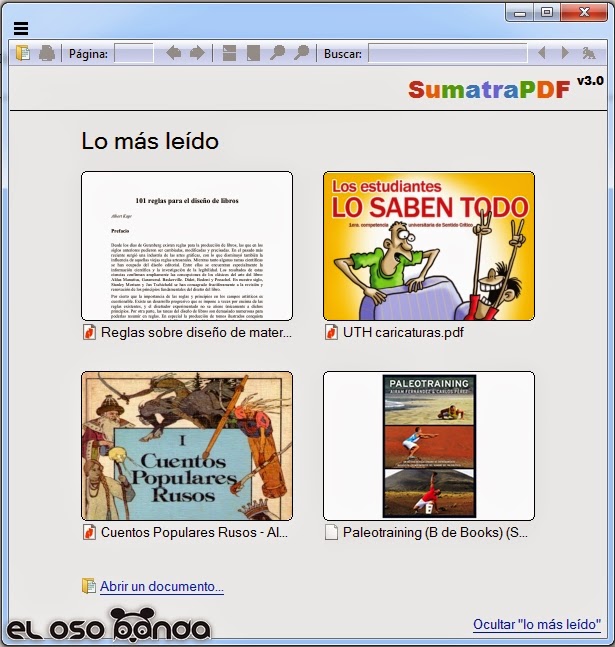The width and height of the screenshot is (615, 647).
Task: Click PDF icon beside Cuentos Populares Rusos
Action: [x=89, y=532]
